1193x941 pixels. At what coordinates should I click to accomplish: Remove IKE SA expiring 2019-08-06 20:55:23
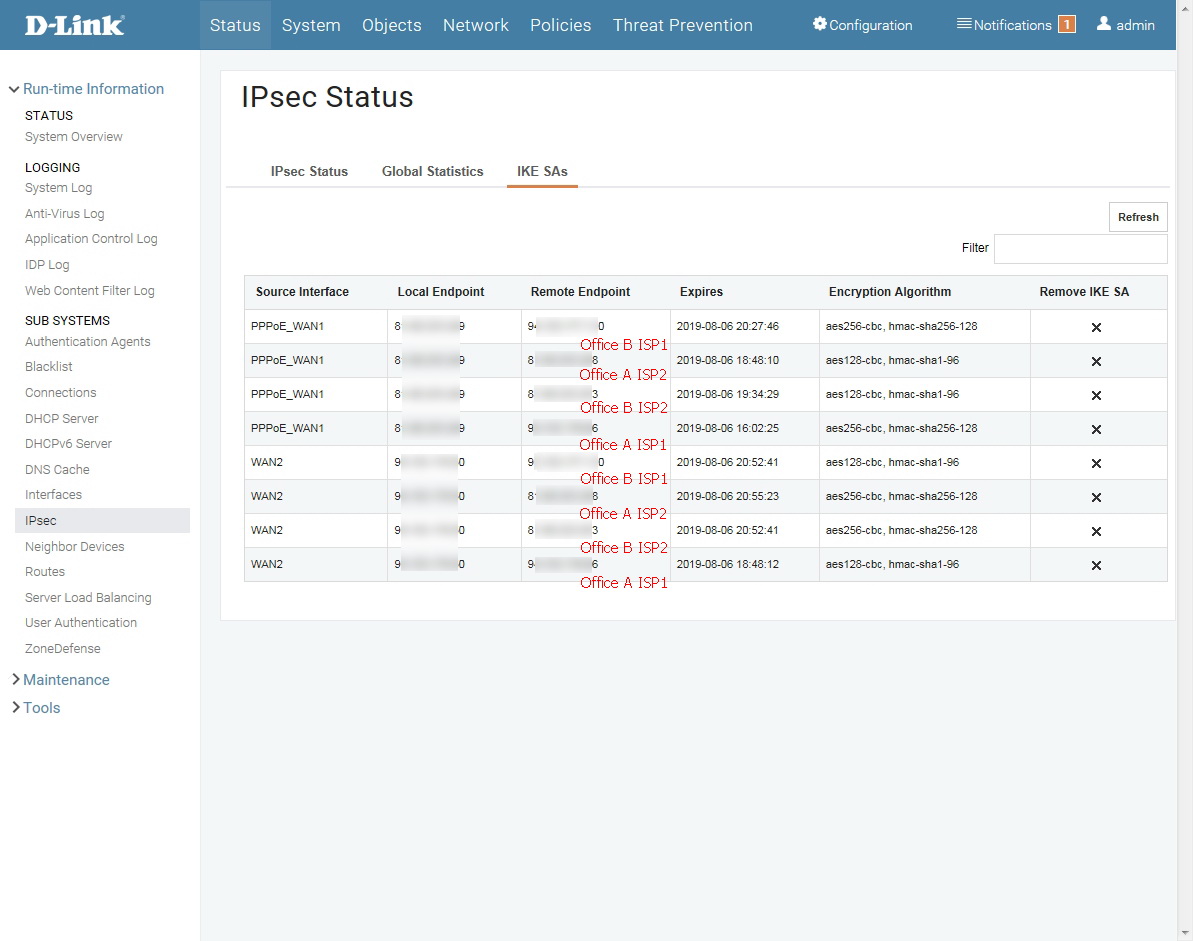[x=1096, y=497]
